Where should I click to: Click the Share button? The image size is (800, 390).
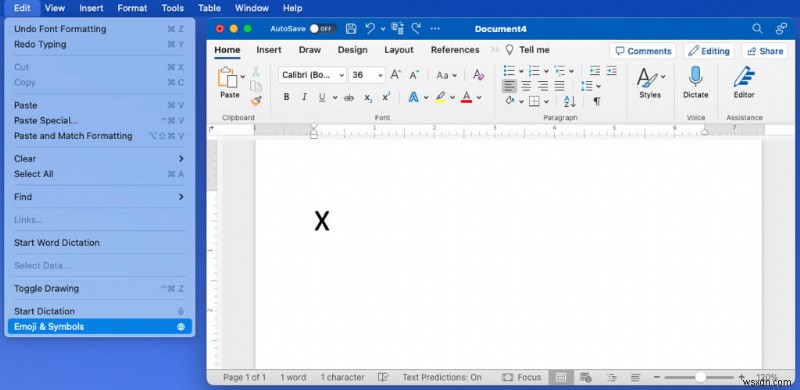(764, 51)
